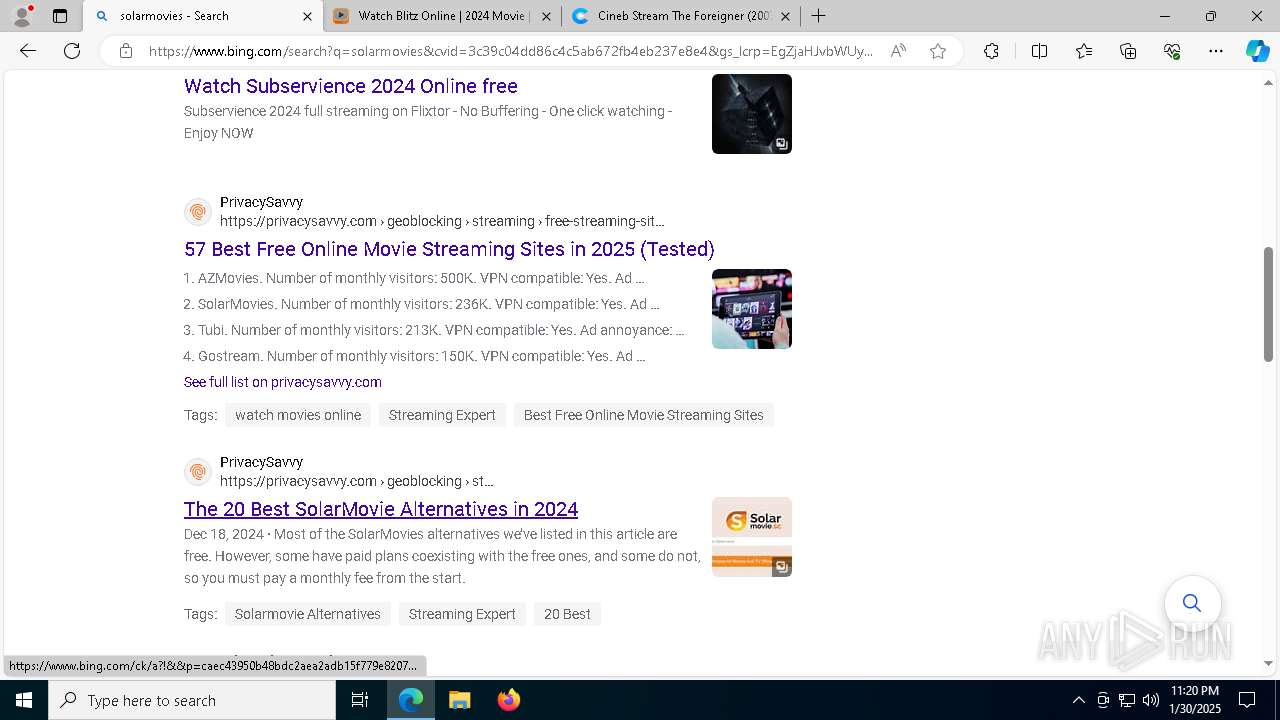Open network status tray icon

pyautogui.click(x=1127, y=700)
